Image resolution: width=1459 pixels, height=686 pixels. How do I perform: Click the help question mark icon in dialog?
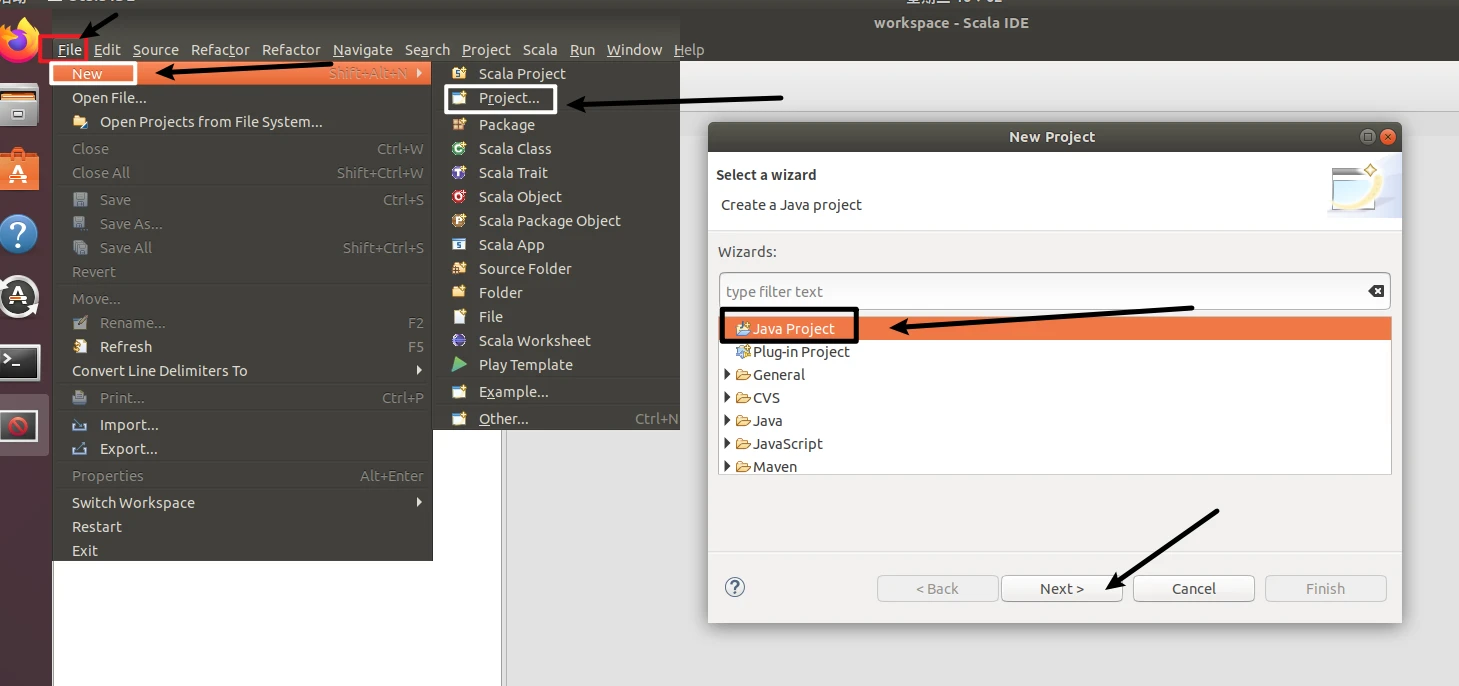[735, 588]
